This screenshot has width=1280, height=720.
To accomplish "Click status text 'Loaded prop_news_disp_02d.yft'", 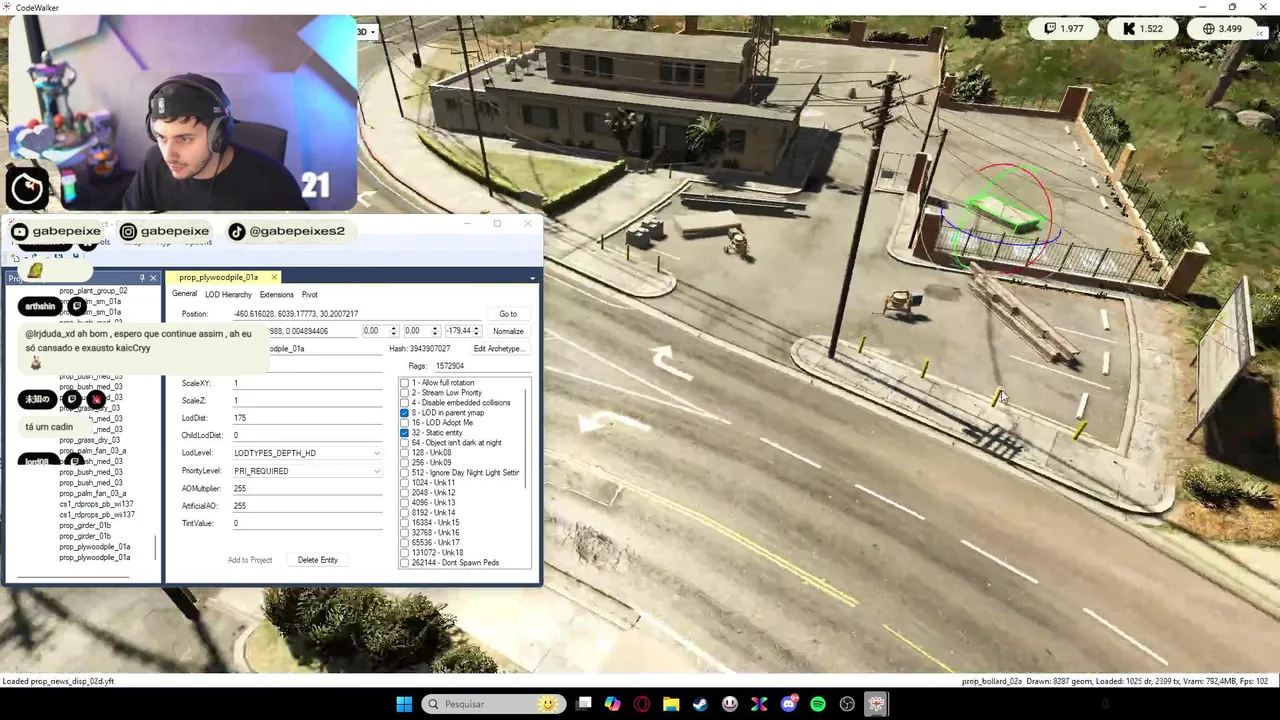I will [x=58, y=681].
